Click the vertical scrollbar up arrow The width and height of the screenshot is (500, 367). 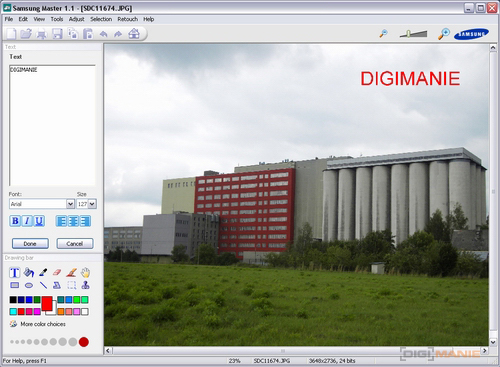click(493, 48)
